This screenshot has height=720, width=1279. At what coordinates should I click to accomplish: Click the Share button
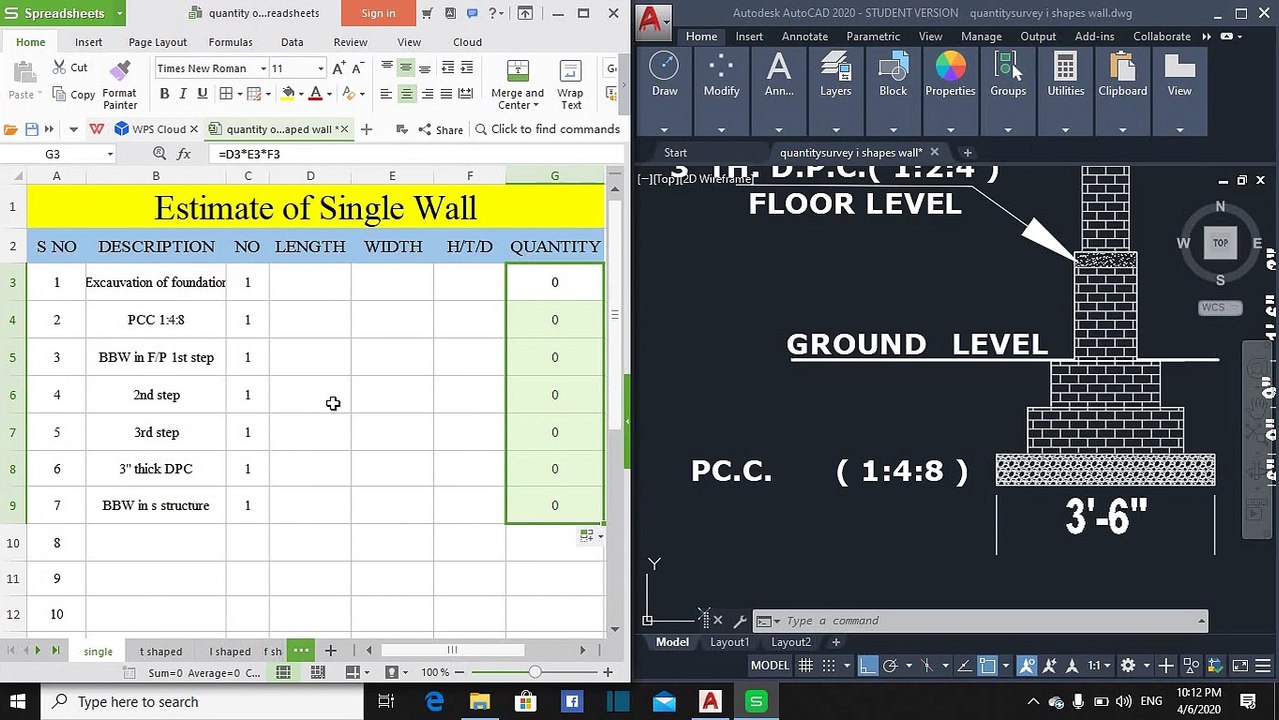coord(441,129)
